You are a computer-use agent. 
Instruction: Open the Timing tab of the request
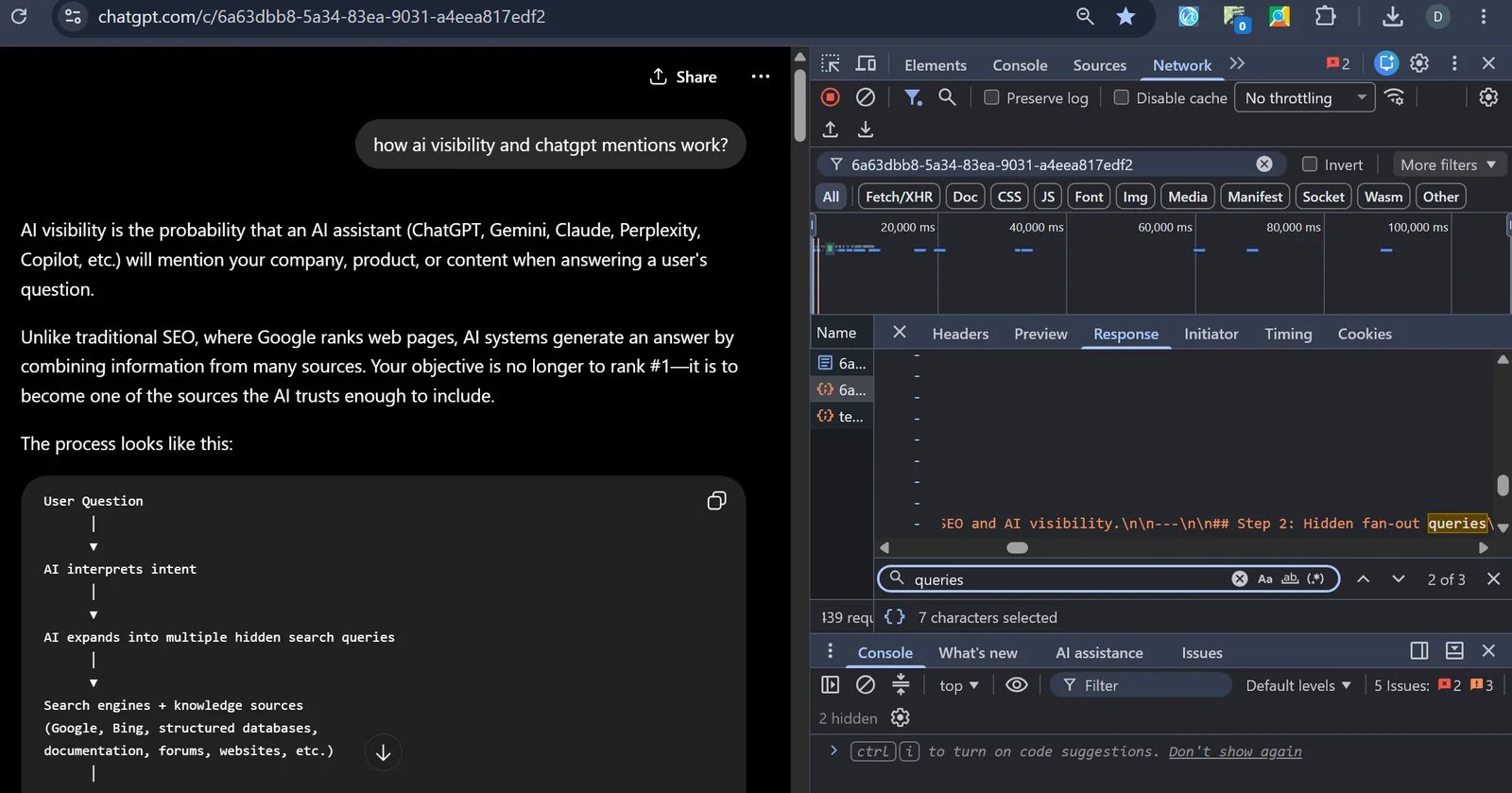[1288, 334]
